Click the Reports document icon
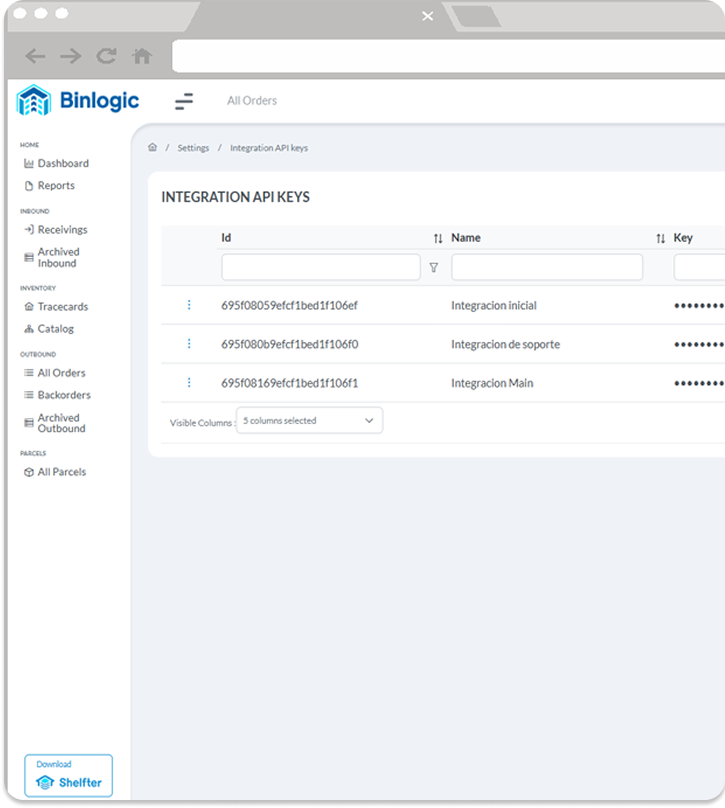The height and width of the screenshot is (808, 725). click(29, 186)
